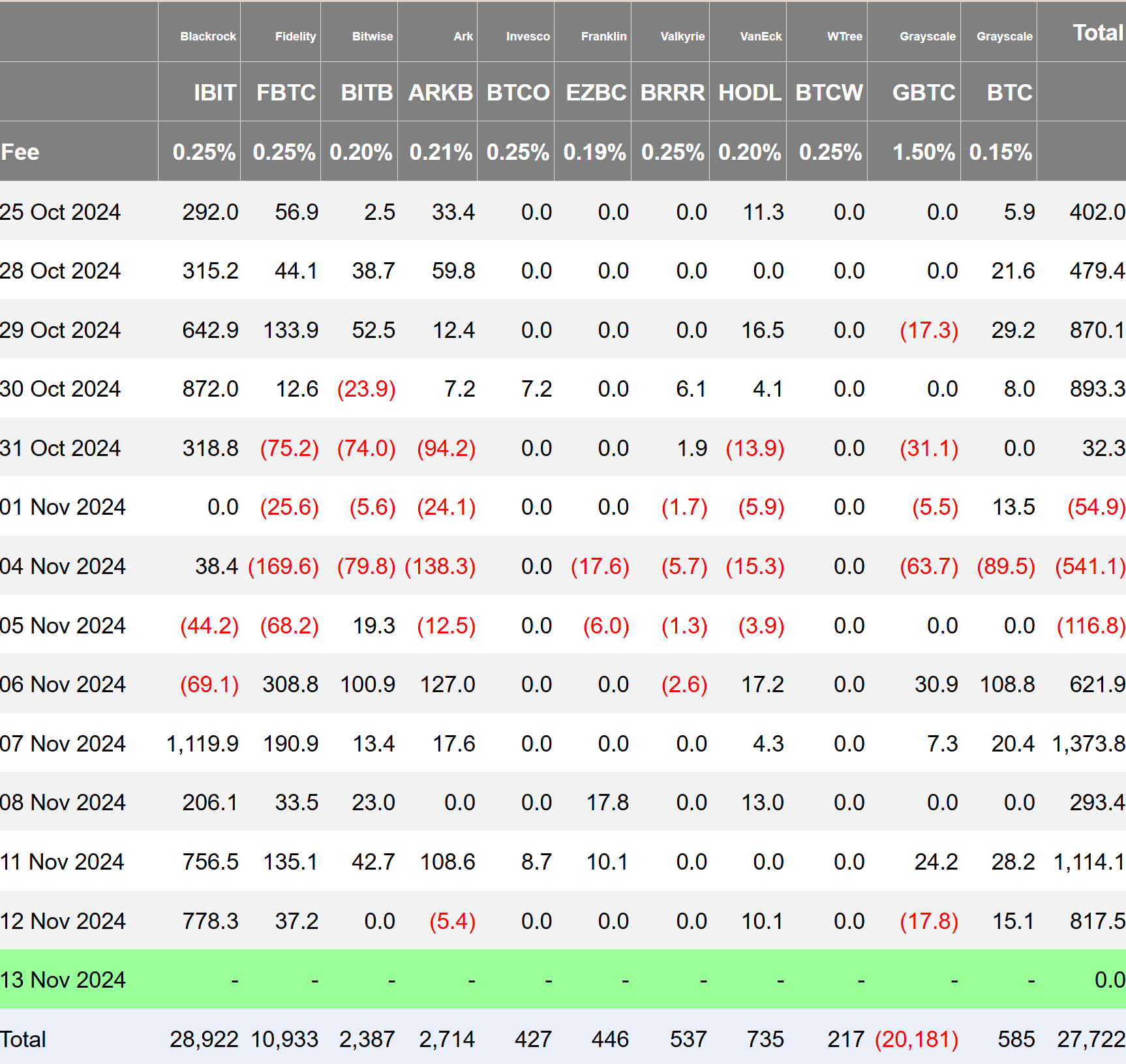Click the BTCW ticker header
This screenshot has height=1064, width=1126.
829,93
